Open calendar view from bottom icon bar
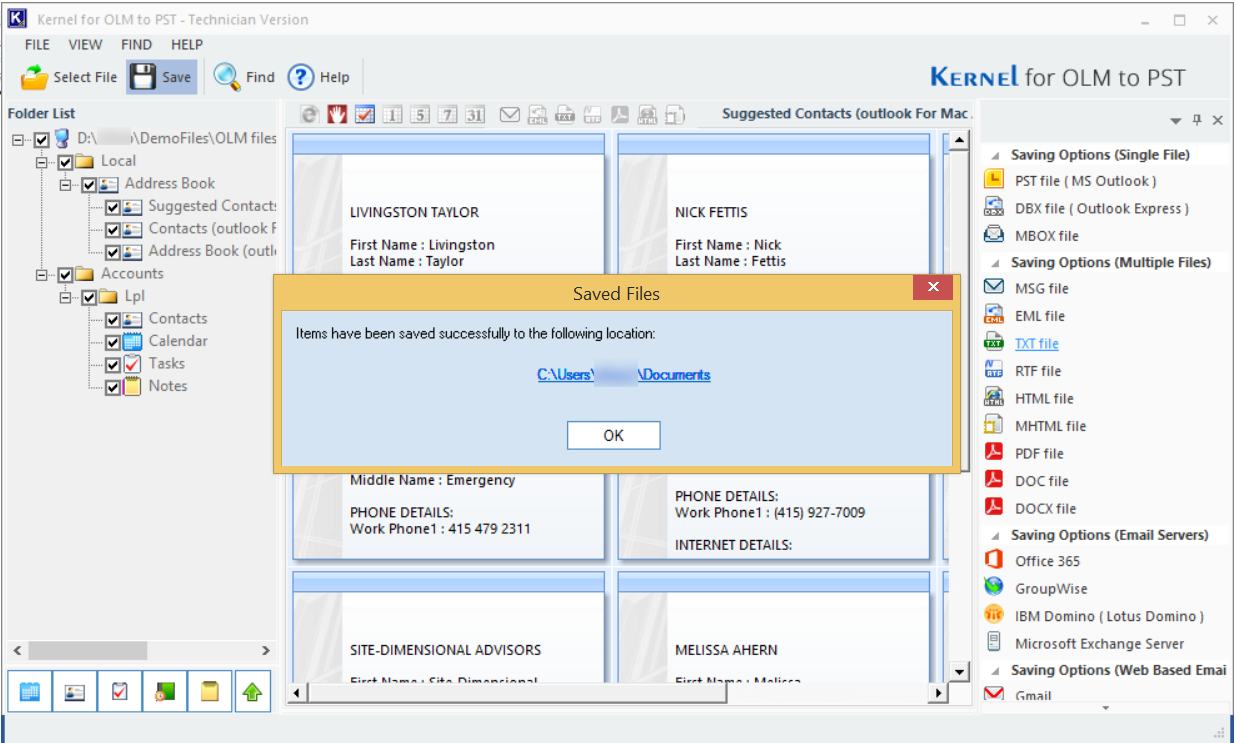The image size is (1236, 743). pyautogui.click(x=29, y=691)
